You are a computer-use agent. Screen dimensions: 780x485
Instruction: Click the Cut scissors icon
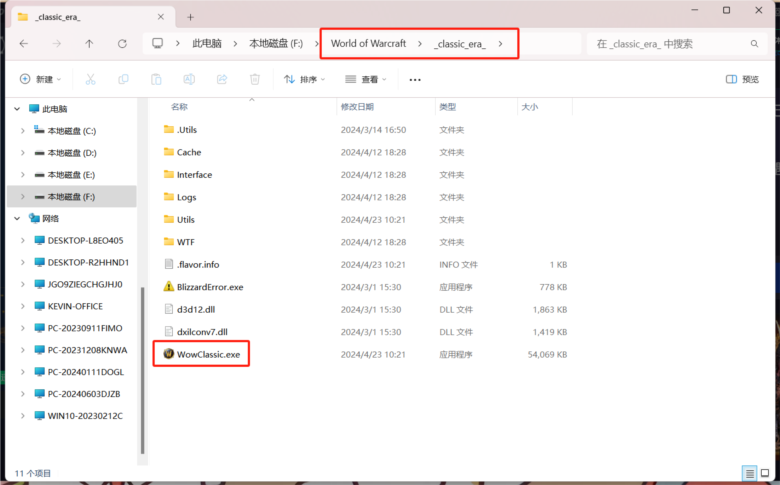90,79
